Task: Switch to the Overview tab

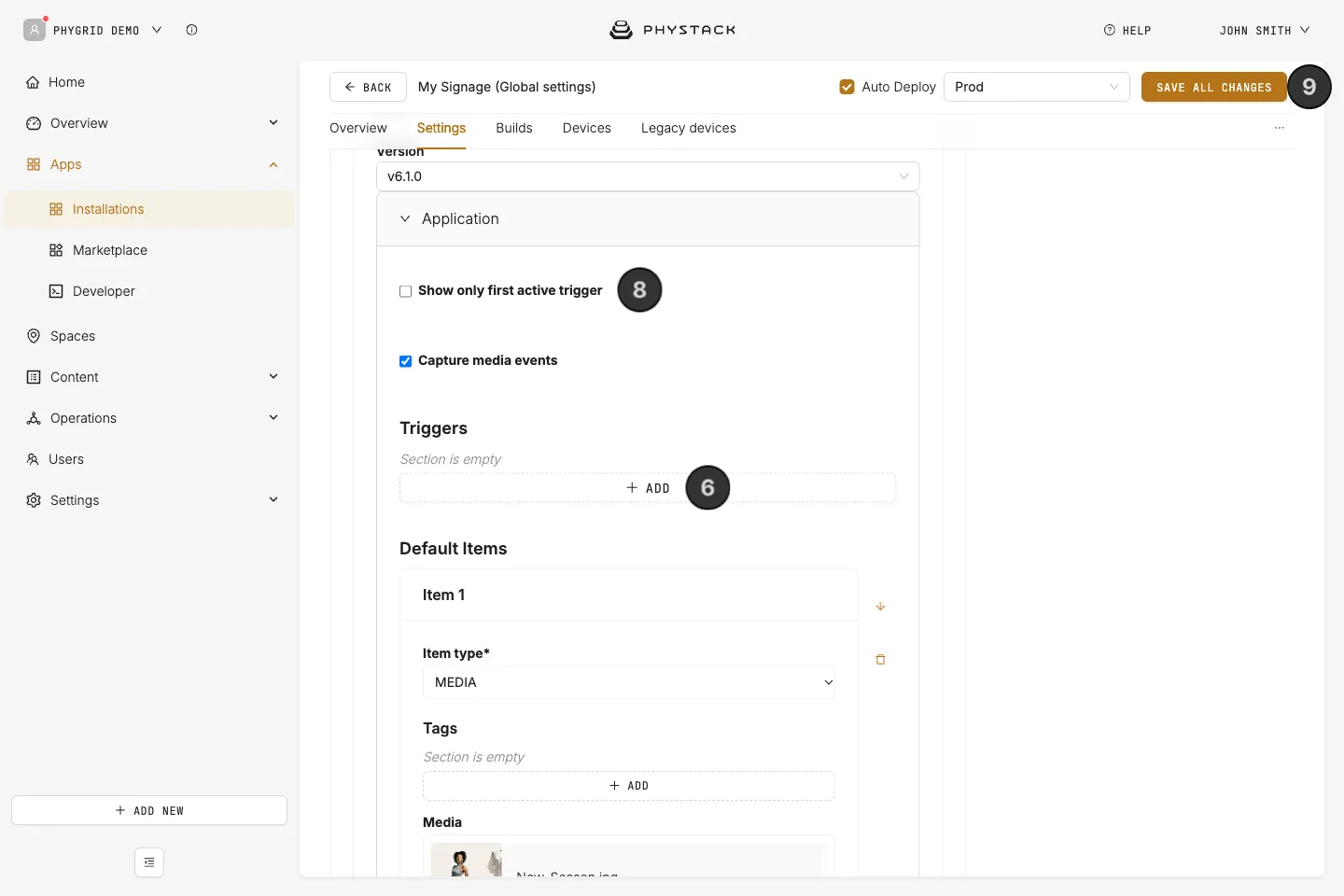Action: (358, 128)
